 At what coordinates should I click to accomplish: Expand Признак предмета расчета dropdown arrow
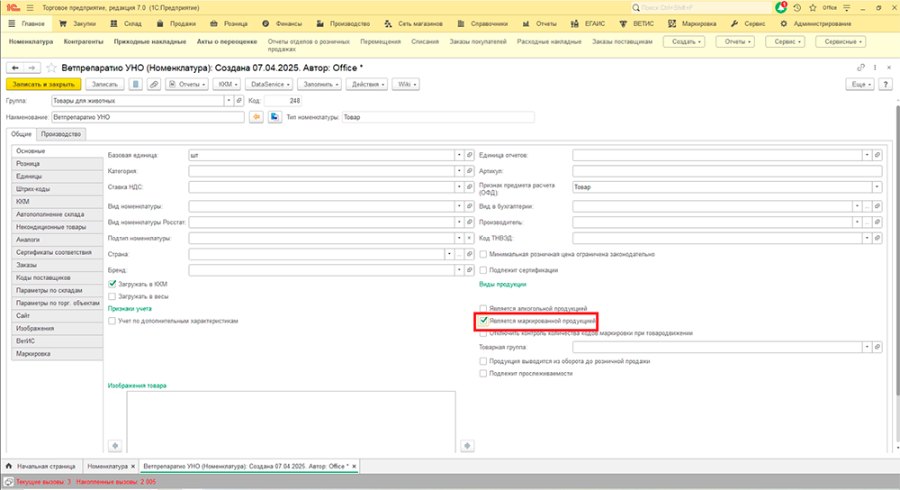[877, 187]
